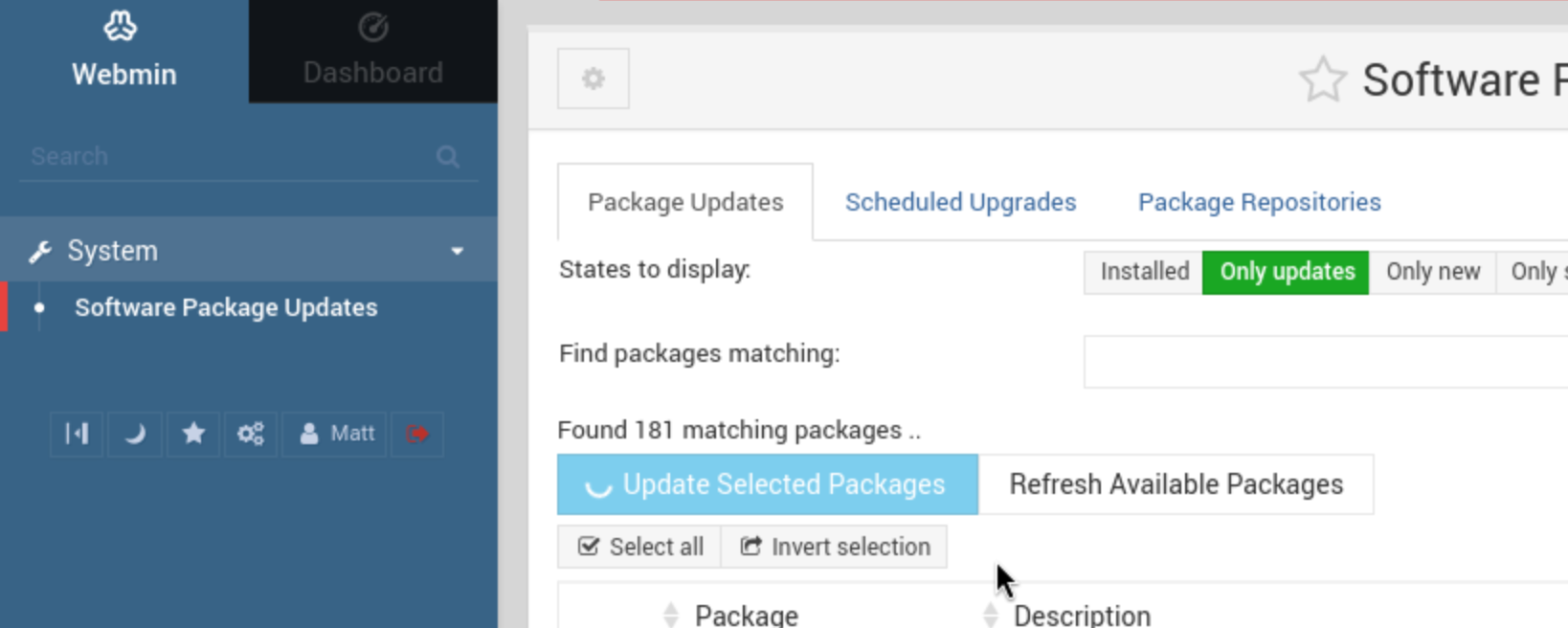Image resolution: width=1568 pixels, height=628 pixels.
Task: Sort by Description column arrows
Action: tap(991, 615)
